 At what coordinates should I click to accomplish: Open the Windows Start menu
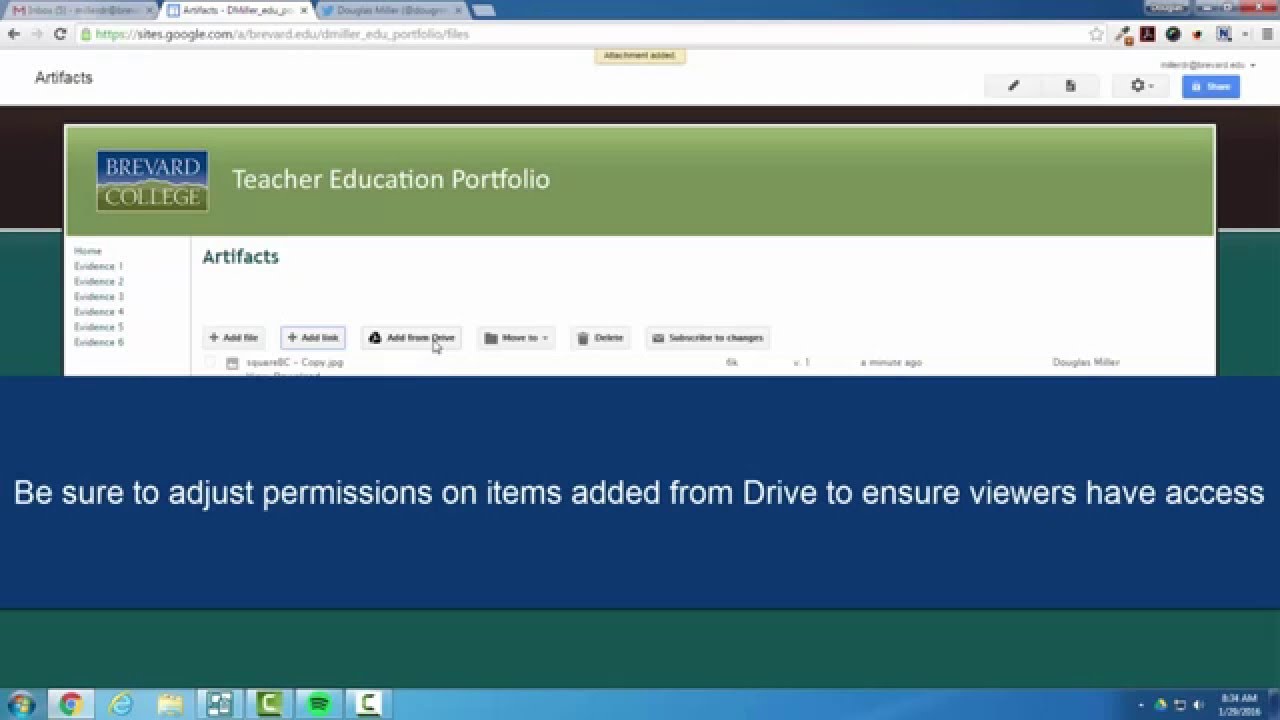pyautogui.click(x=21, y=704)
